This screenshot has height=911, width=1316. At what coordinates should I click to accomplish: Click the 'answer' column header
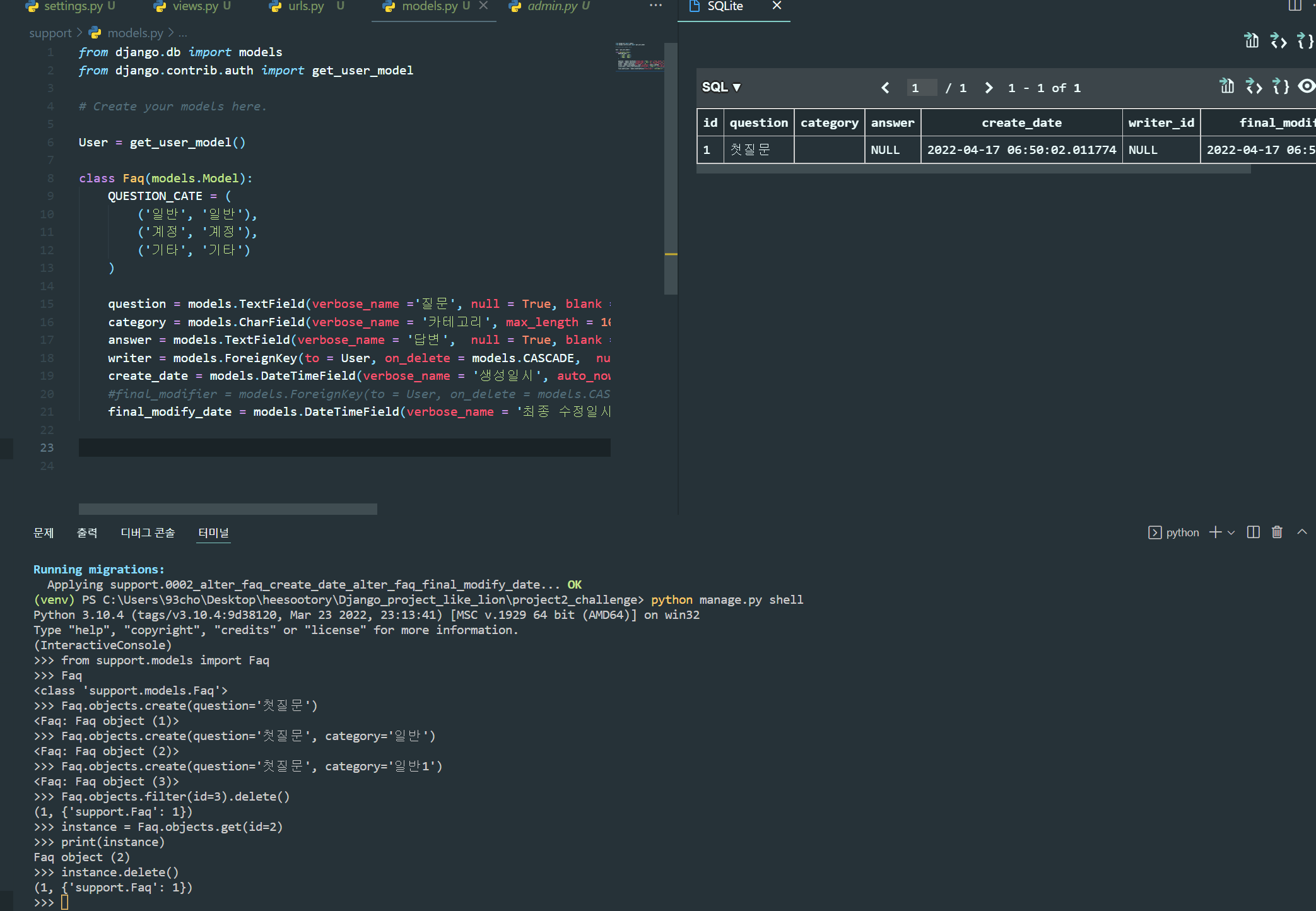click(893, 123)
